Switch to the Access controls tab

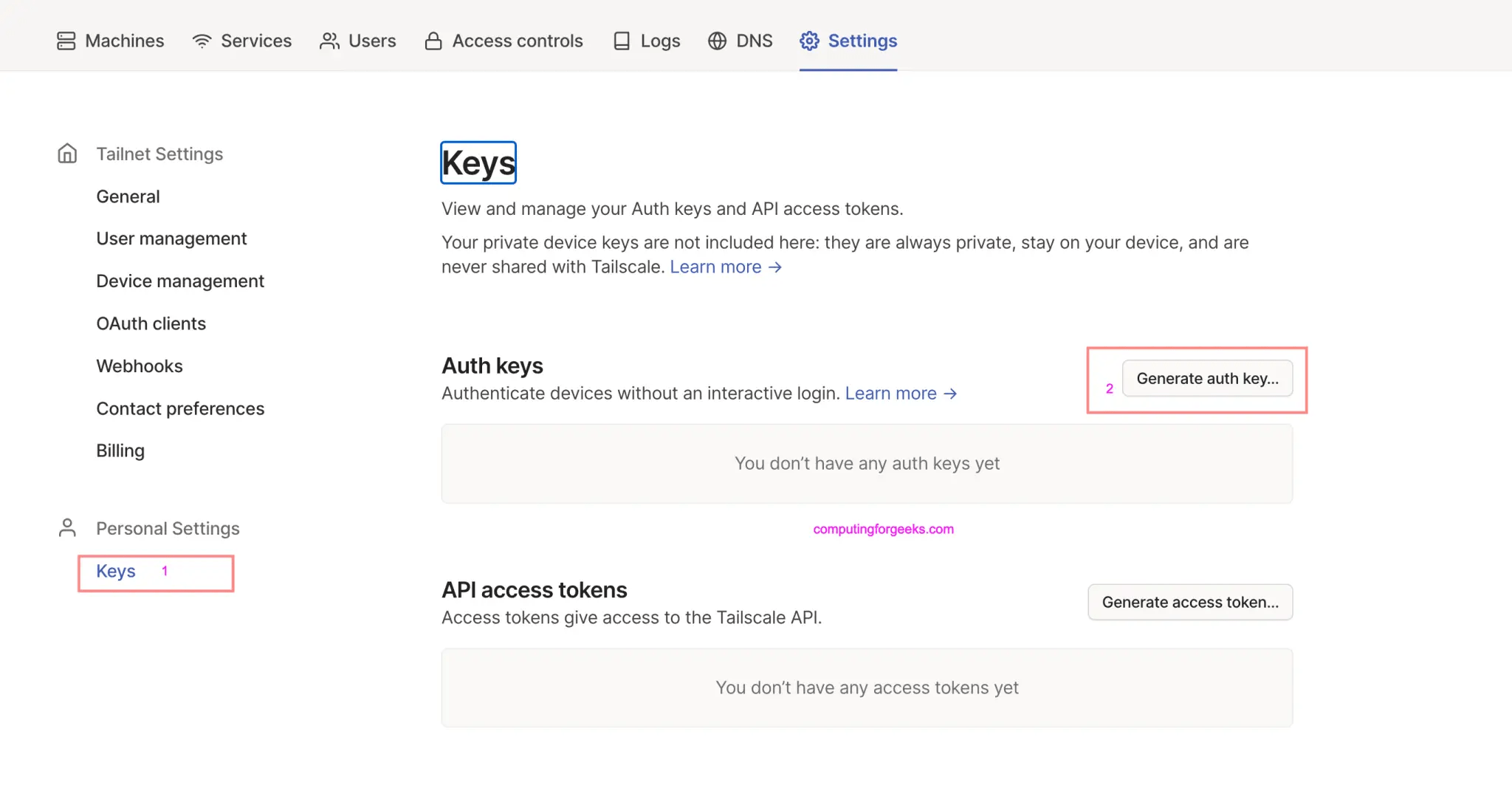(x=517, y=41)
